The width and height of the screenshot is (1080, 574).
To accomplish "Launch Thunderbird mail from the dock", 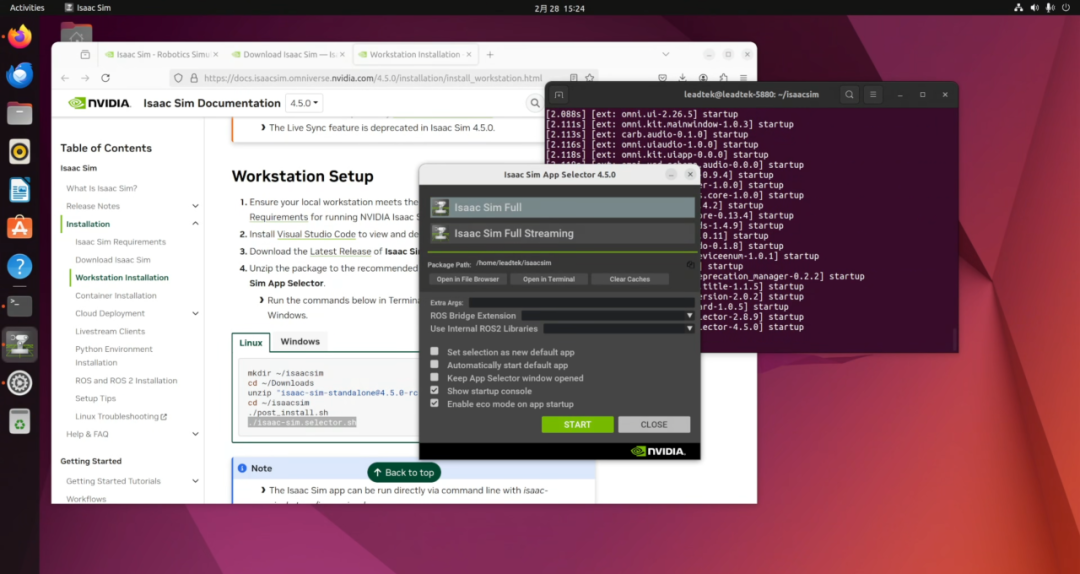I will point(19,74).
